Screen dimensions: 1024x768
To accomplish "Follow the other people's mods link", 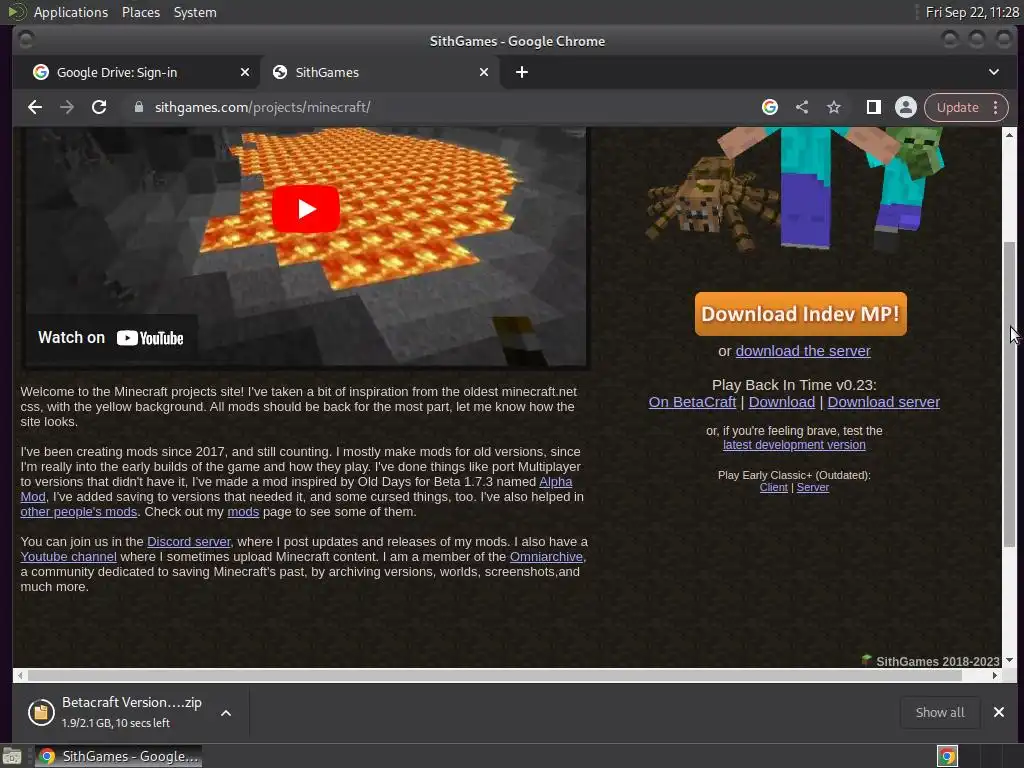I will point(78,511).
